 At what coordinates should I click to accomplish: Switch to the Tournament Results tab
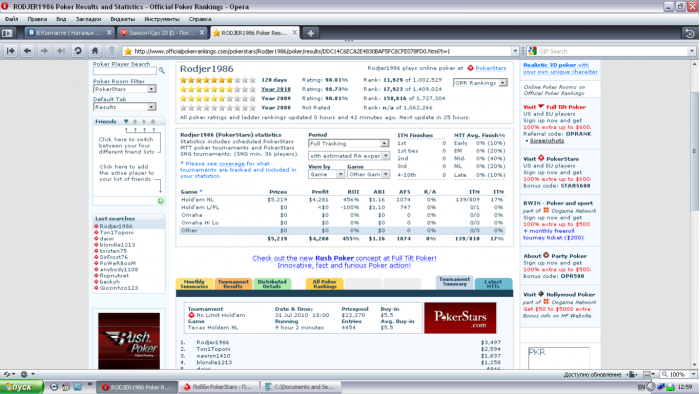(x=233, y=284)
